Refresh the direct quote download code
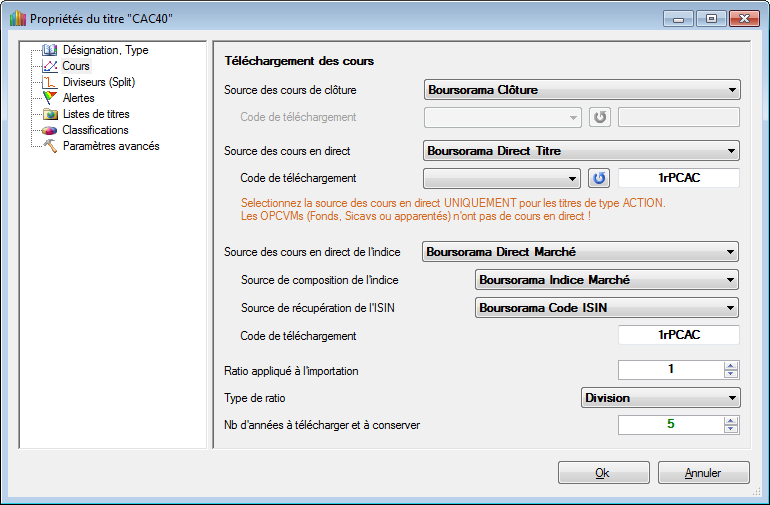 point(598,179)
